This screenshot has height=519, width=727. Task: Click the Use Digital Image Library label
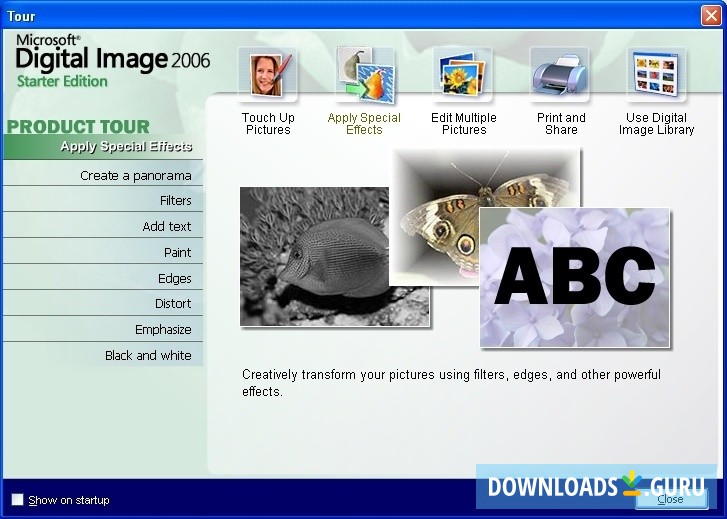657,124
